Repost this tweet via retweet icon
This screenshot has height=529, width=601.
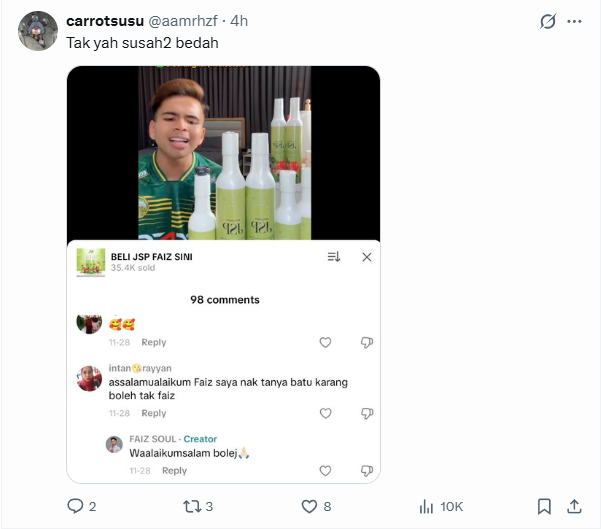[x=193, y=506]
